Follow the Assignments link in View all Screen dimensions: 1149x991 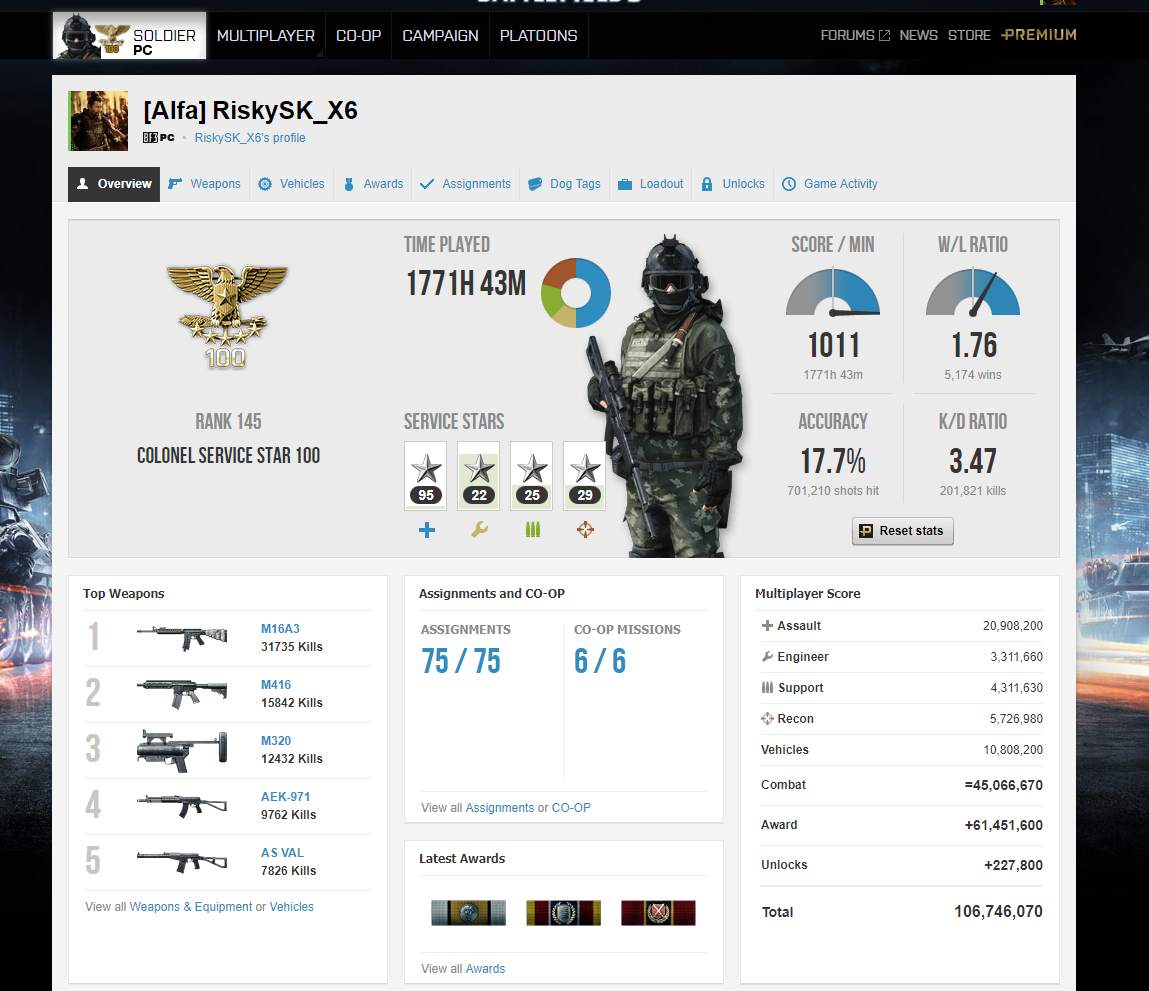(500, 808)
